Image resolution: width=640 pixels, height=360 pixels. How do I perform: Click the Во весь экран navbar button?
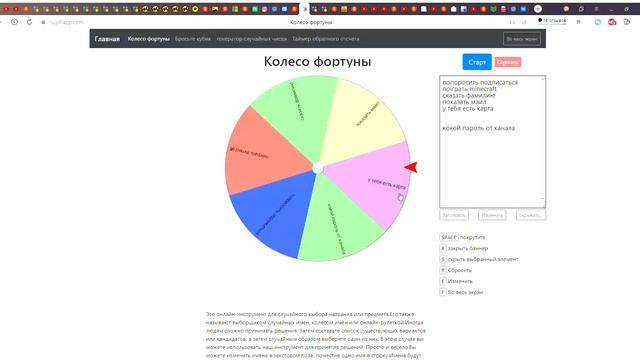[x=522, y=39]
